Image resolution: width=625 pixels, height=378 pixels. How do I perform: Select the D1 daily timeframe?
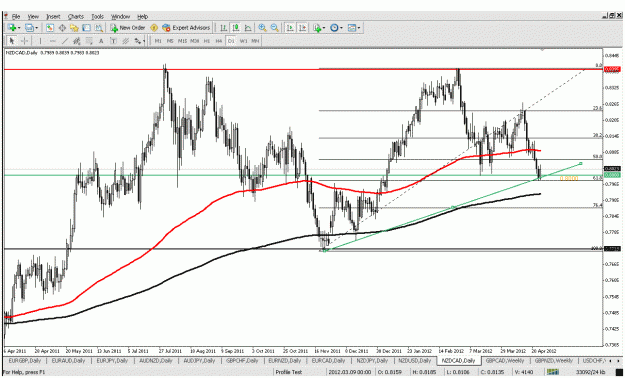tap(231, 41)
